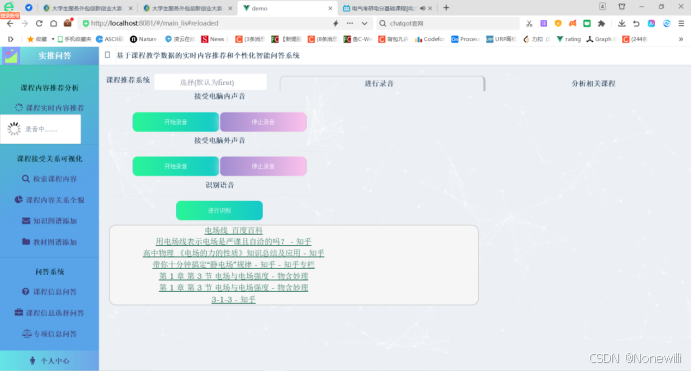Open 检索课程内容 in the sidebar
The width and height of the screenshot is (692, 372).
pos(49,179)
